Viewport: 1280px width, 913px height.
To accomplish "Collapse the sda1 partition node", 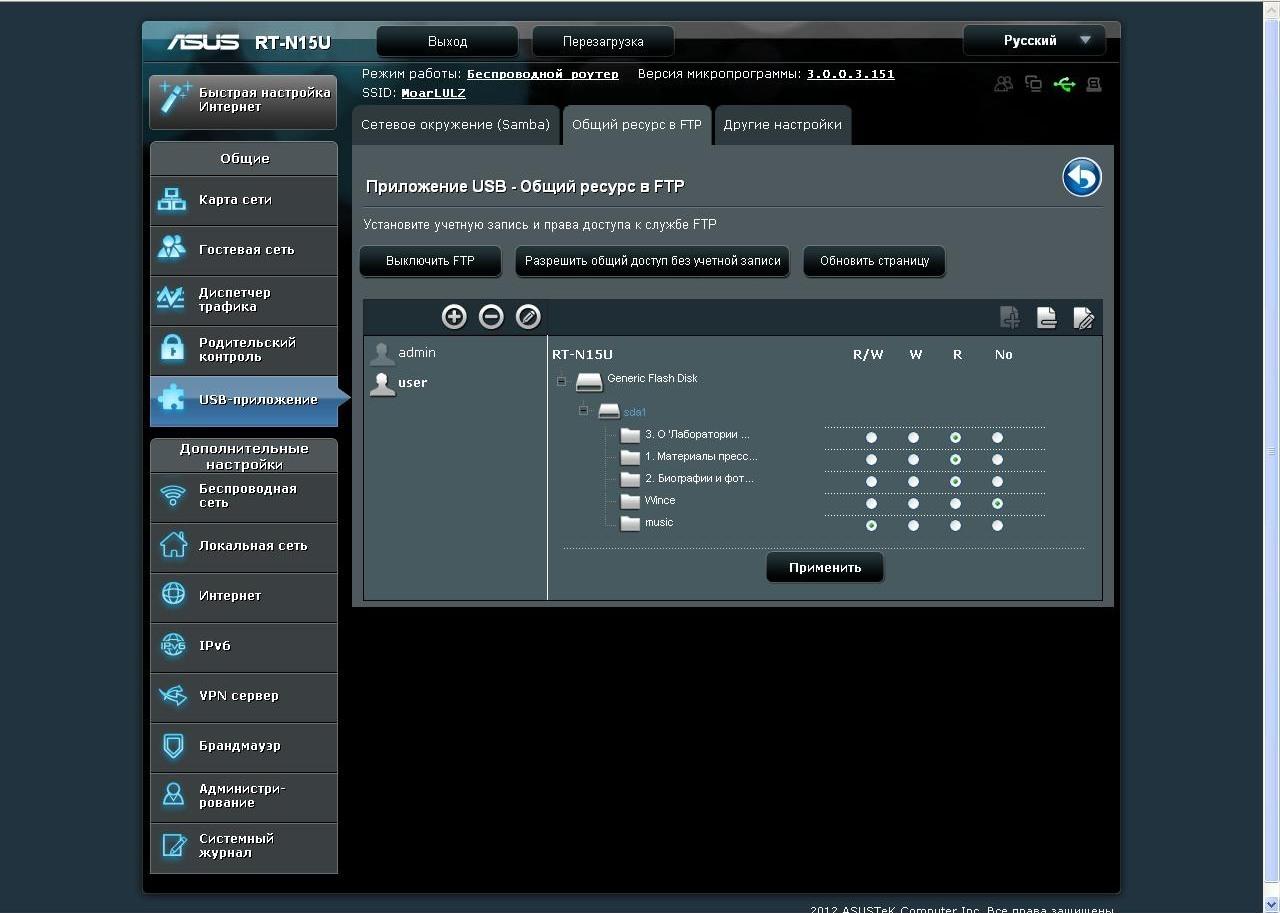I will 583,410.
